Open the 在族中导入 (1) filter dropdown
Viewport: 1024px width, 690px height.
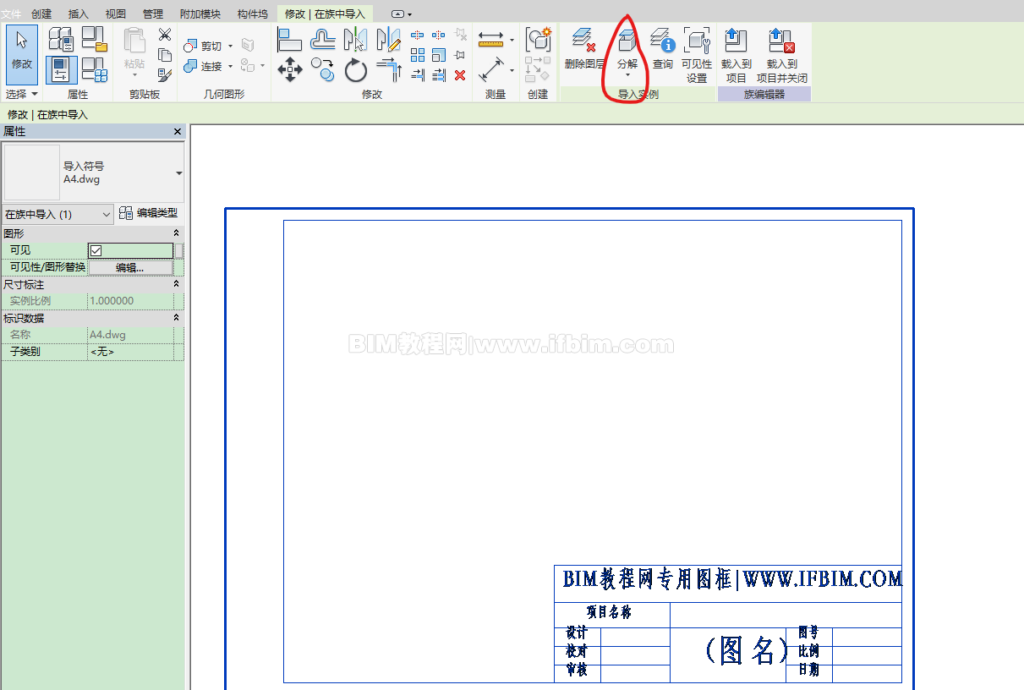(x=57, y=214)
